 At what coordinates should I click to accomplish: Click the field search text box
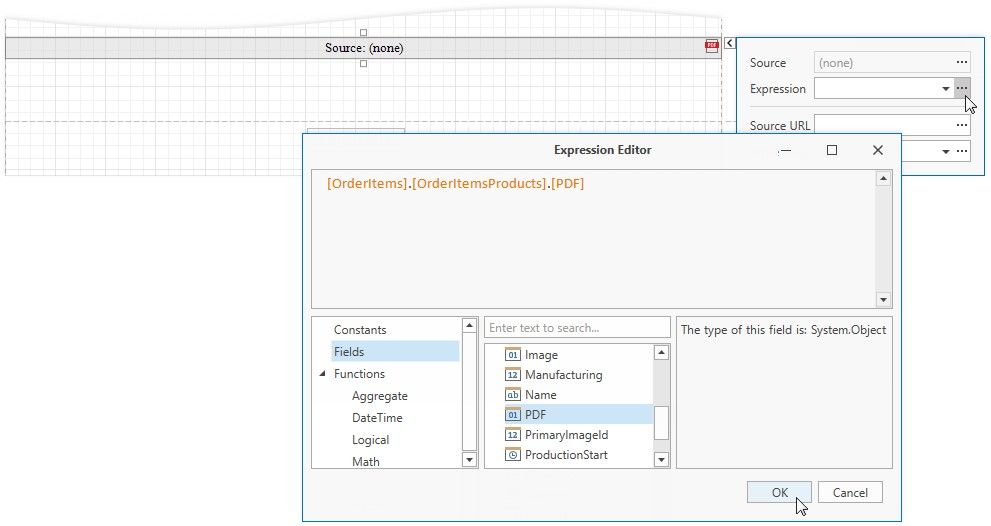[577, 328]
